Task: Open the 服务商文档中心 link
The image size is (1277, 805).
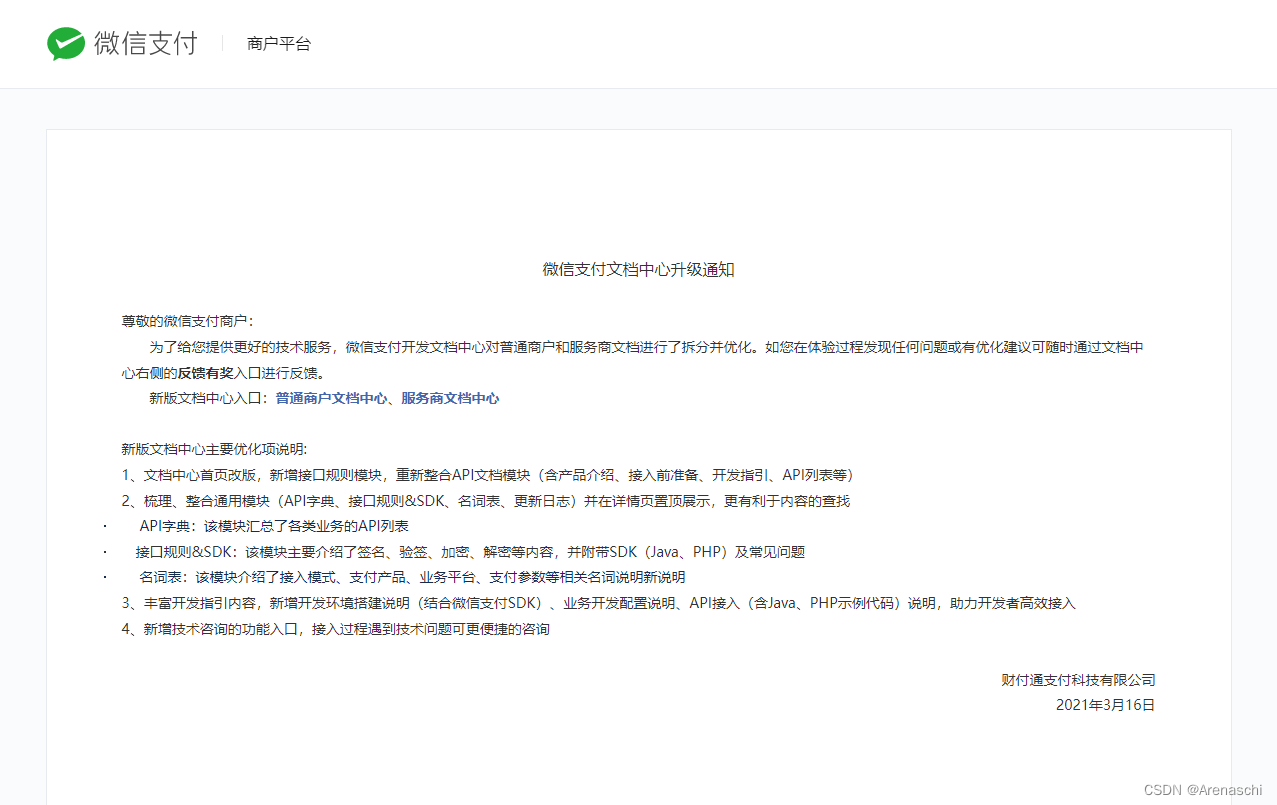Action: click(x=451, y=398)
